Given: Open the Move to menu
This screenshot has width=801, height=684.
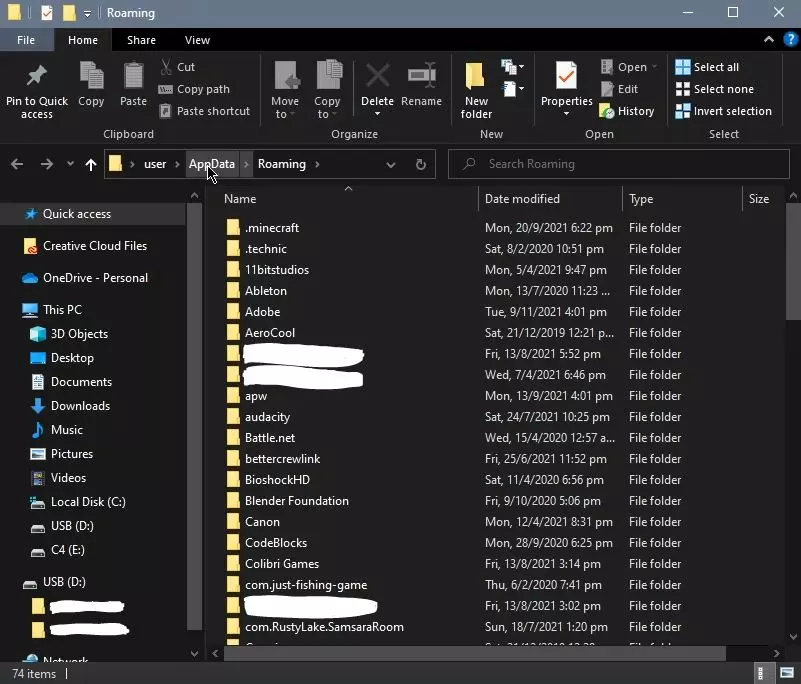Looking at the screenshot, I should [x=285, y=90].
